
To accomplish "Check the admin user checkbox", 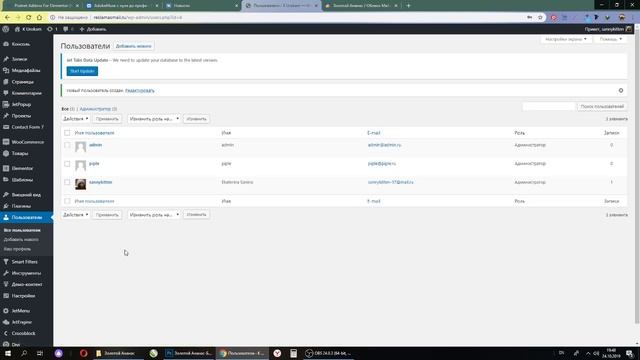I will pos(67,145).
